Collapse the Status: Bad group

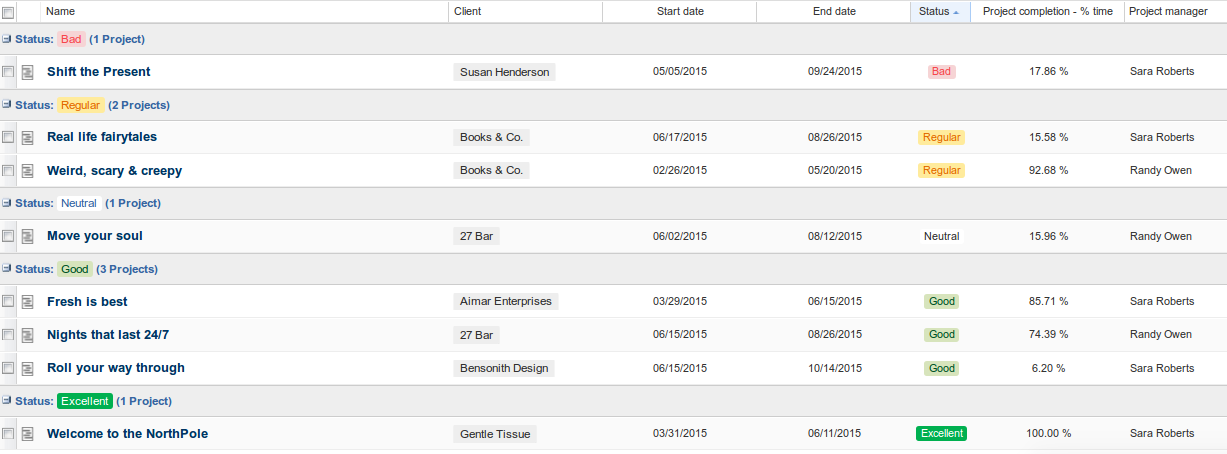7,39
